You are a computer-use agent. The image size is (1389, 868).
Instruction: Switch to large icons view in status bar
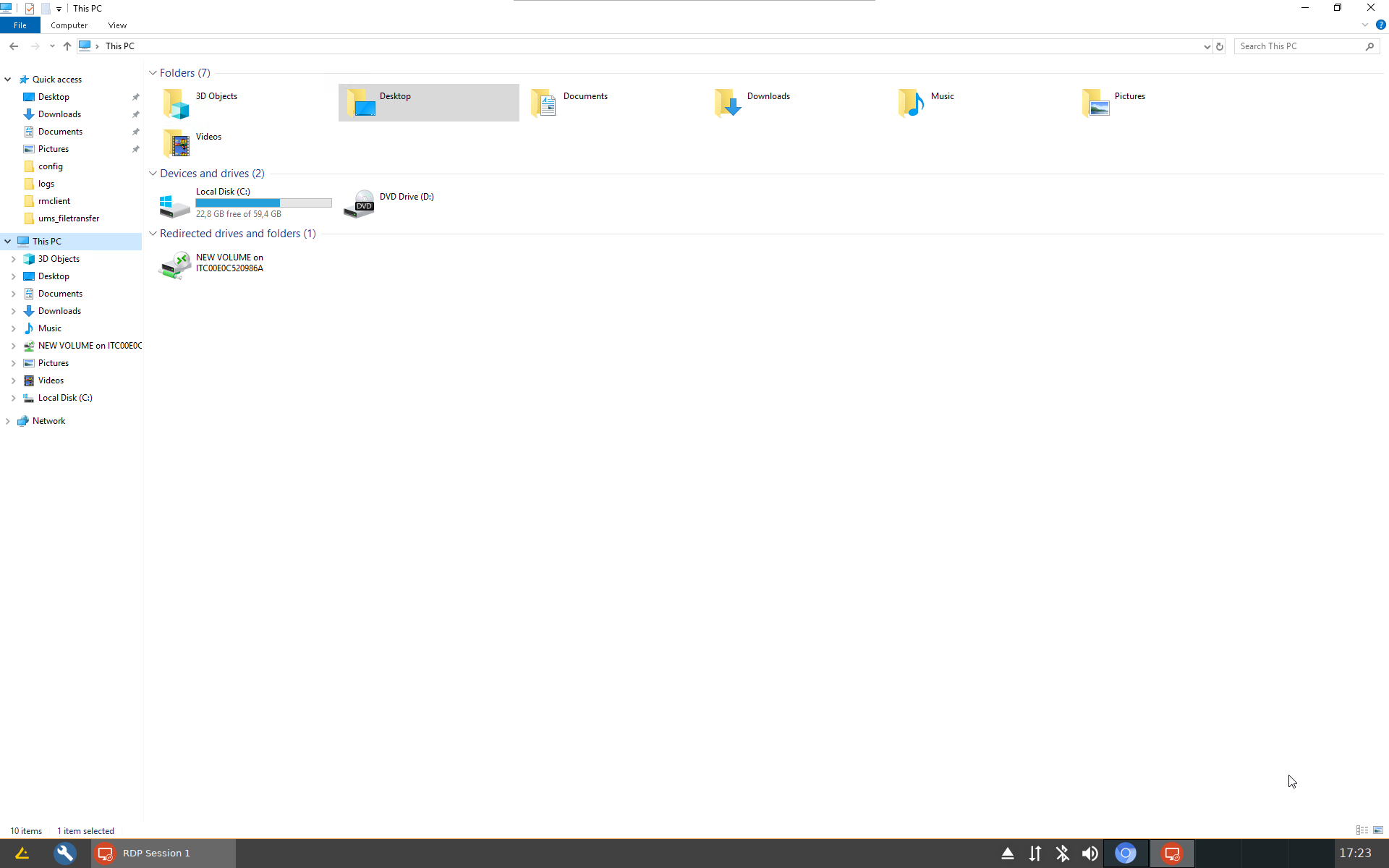1378,830
